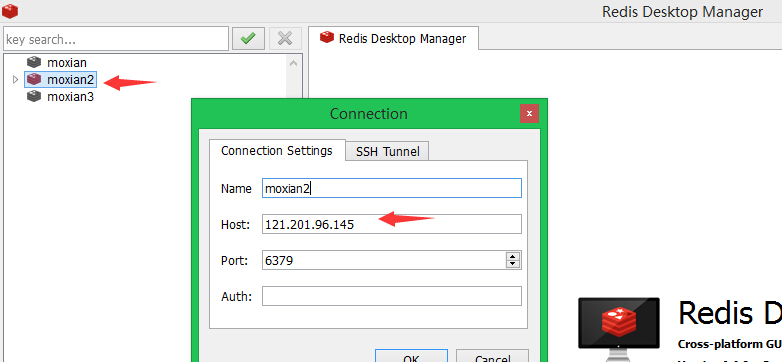The width and height of the screenshot is (782, 362).
Task: Click the OK button in Connection dialog
Action: pyautogui.click(x=411, y=356)
